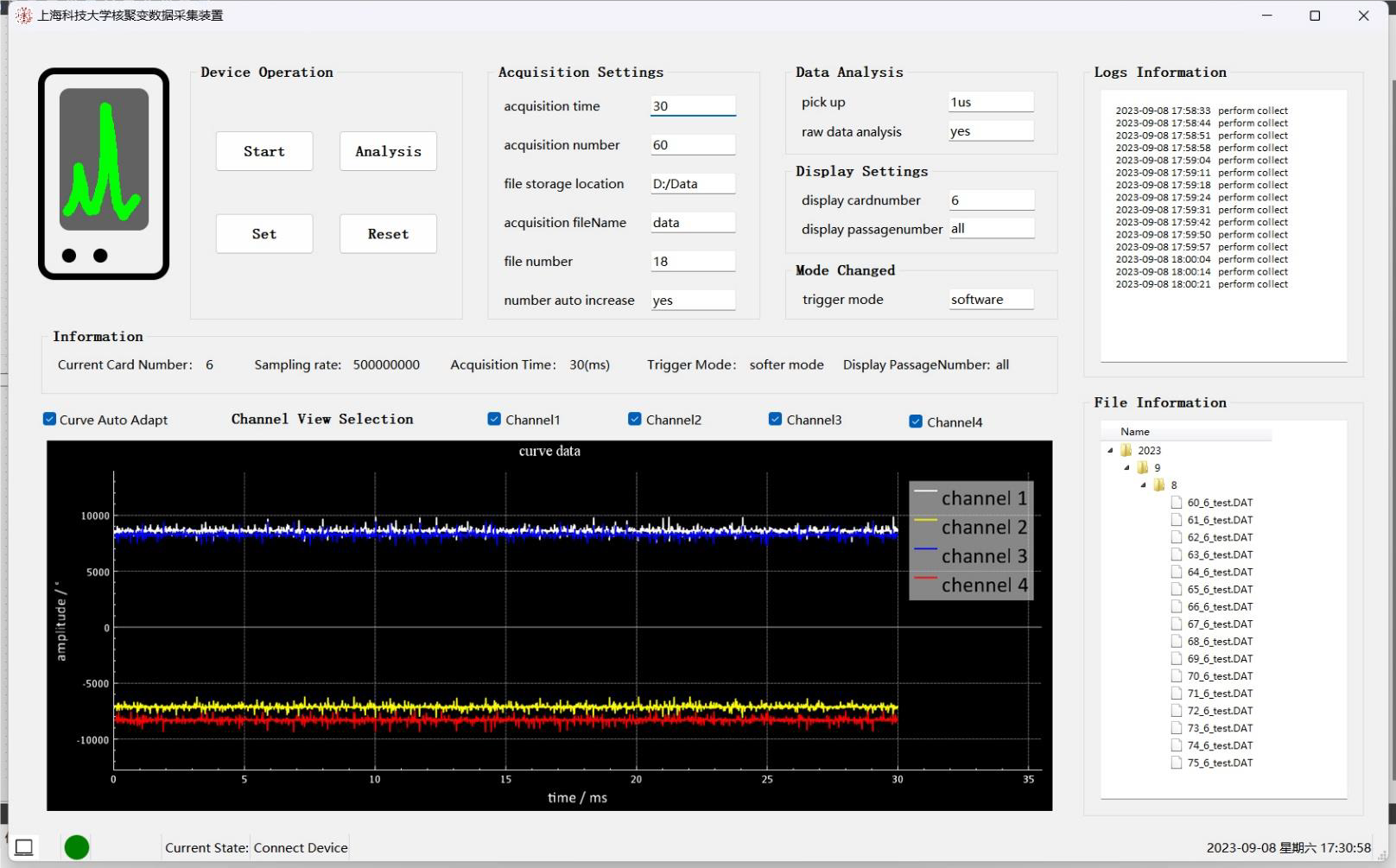Select 65_6_test.DAT file name
Image resolution: width=1396 pixels, height=868 pixels.
point(1220,589)
